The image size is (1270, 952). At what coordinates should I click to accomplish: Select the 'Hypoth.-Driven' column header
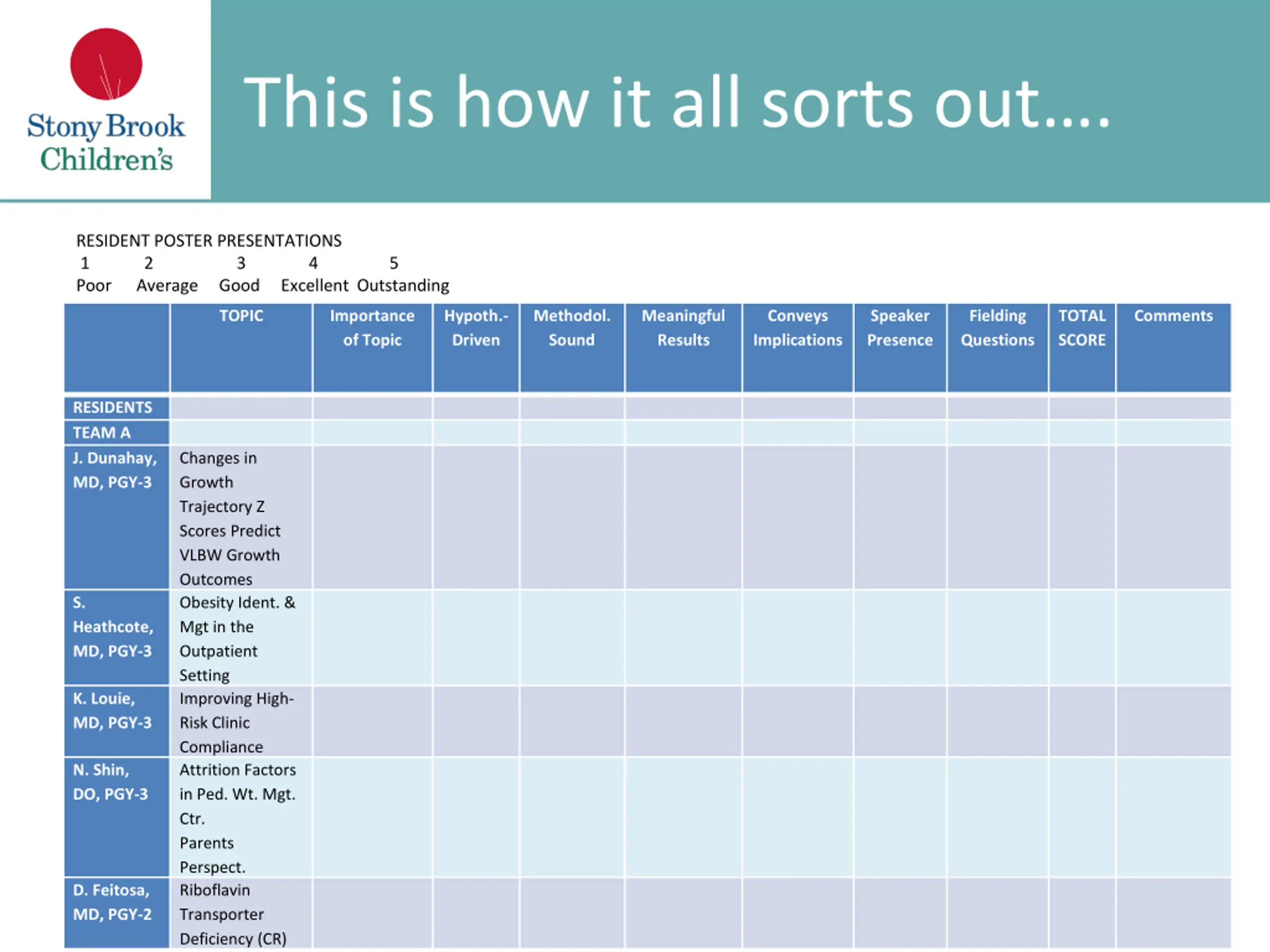(476, 348)
